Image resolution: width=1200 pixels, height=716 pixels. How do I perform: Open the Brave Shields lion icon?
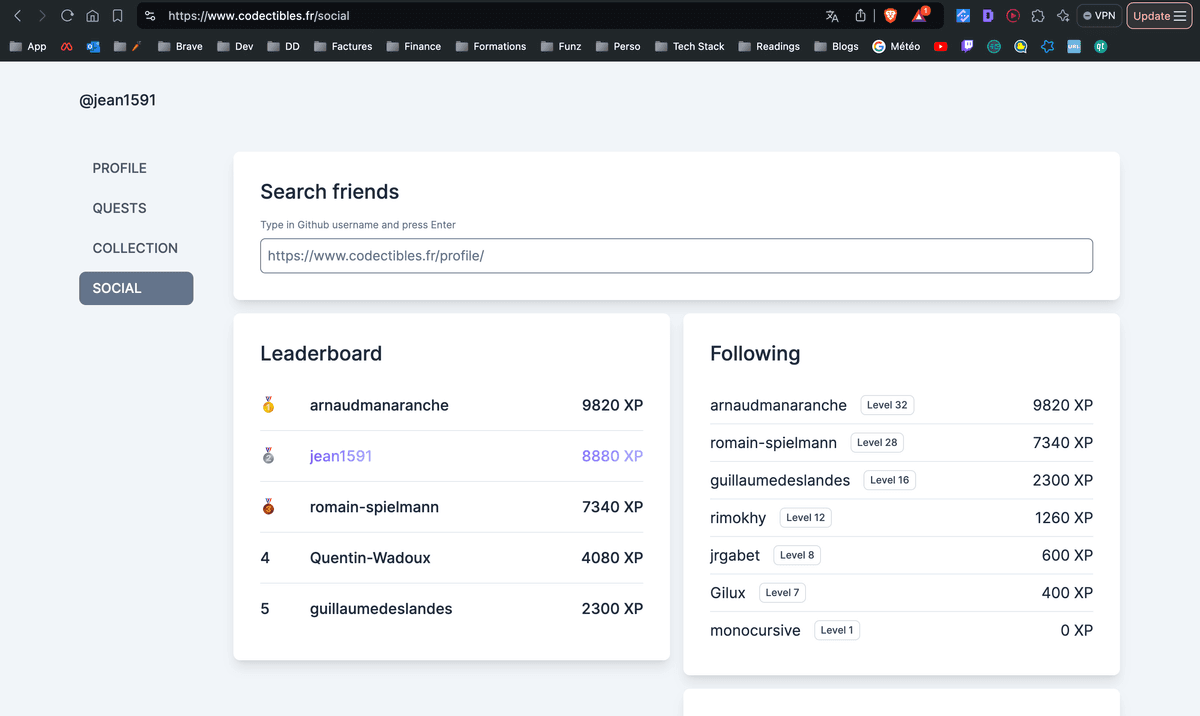coord(890,15)
